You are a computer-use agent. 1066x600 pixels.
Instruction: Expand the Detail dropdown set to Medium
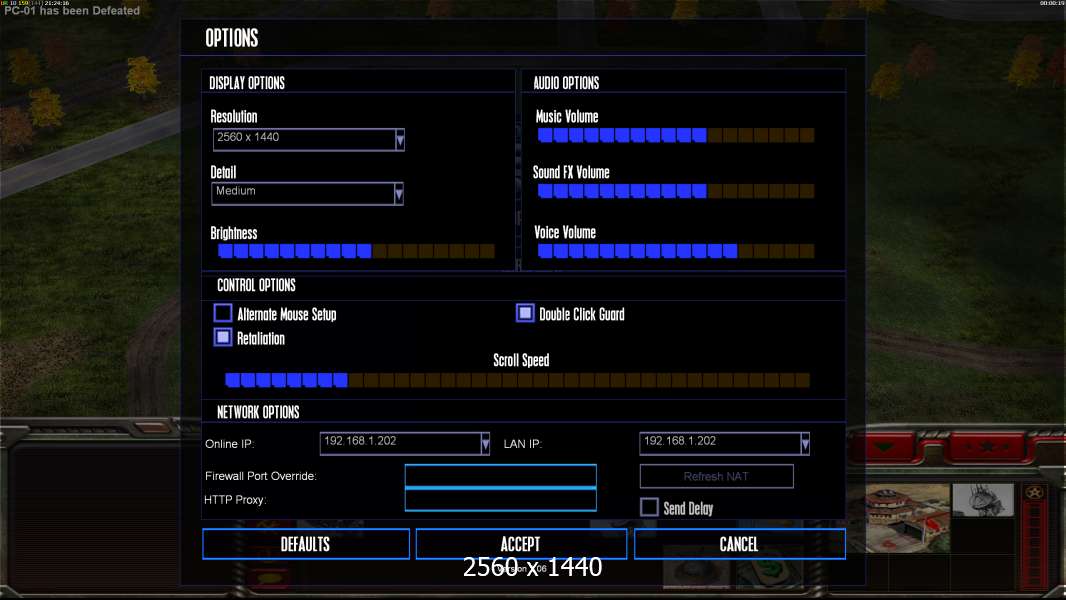[x=307, y=194]
